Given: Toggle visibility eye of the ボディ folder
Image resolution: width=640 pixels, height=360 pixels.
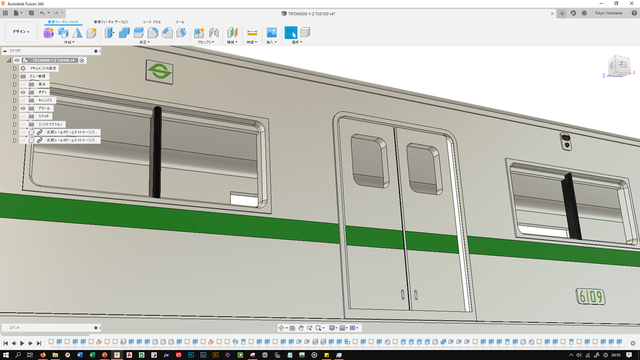Looking at the screenshot, I should point(23,92).
